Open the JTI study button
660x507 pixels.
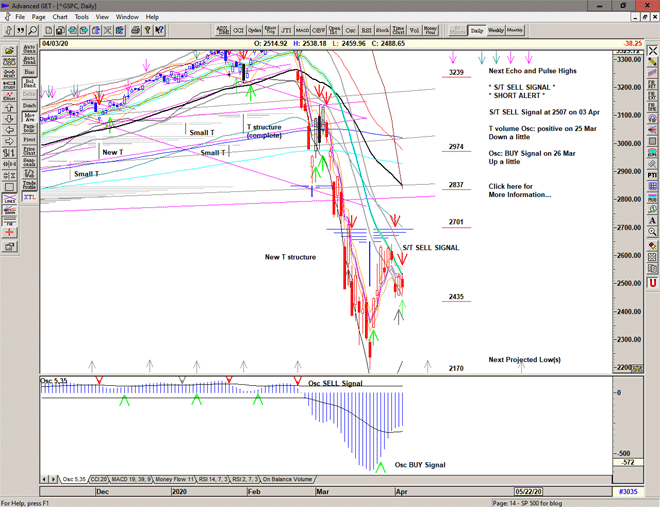[286, 30]
